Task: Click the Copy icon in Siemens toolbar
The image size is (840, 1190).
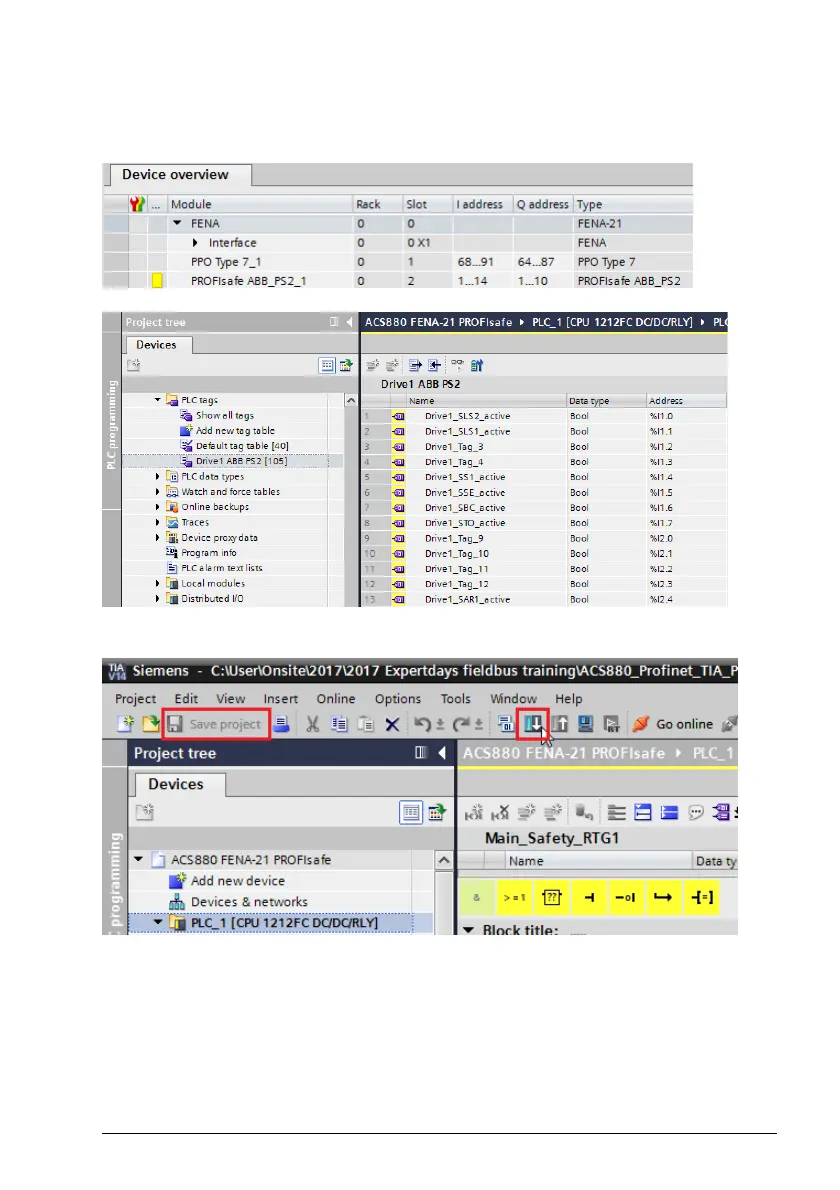Action: tap(339, 724)
